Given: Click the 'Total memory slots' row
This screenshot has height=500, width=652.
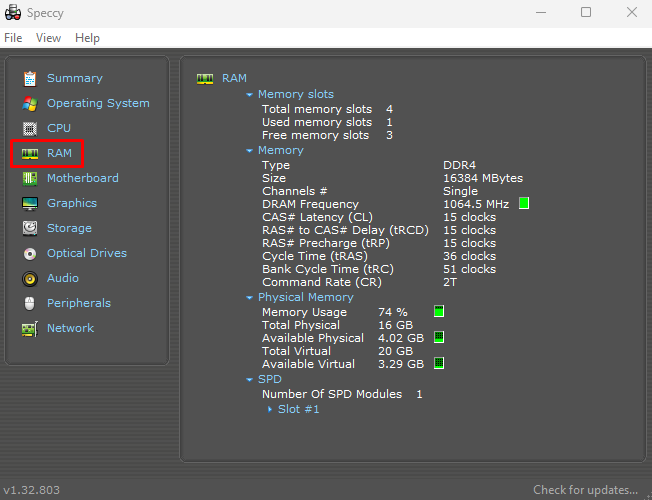Looking at the screenshot, I should coord(328,109).
